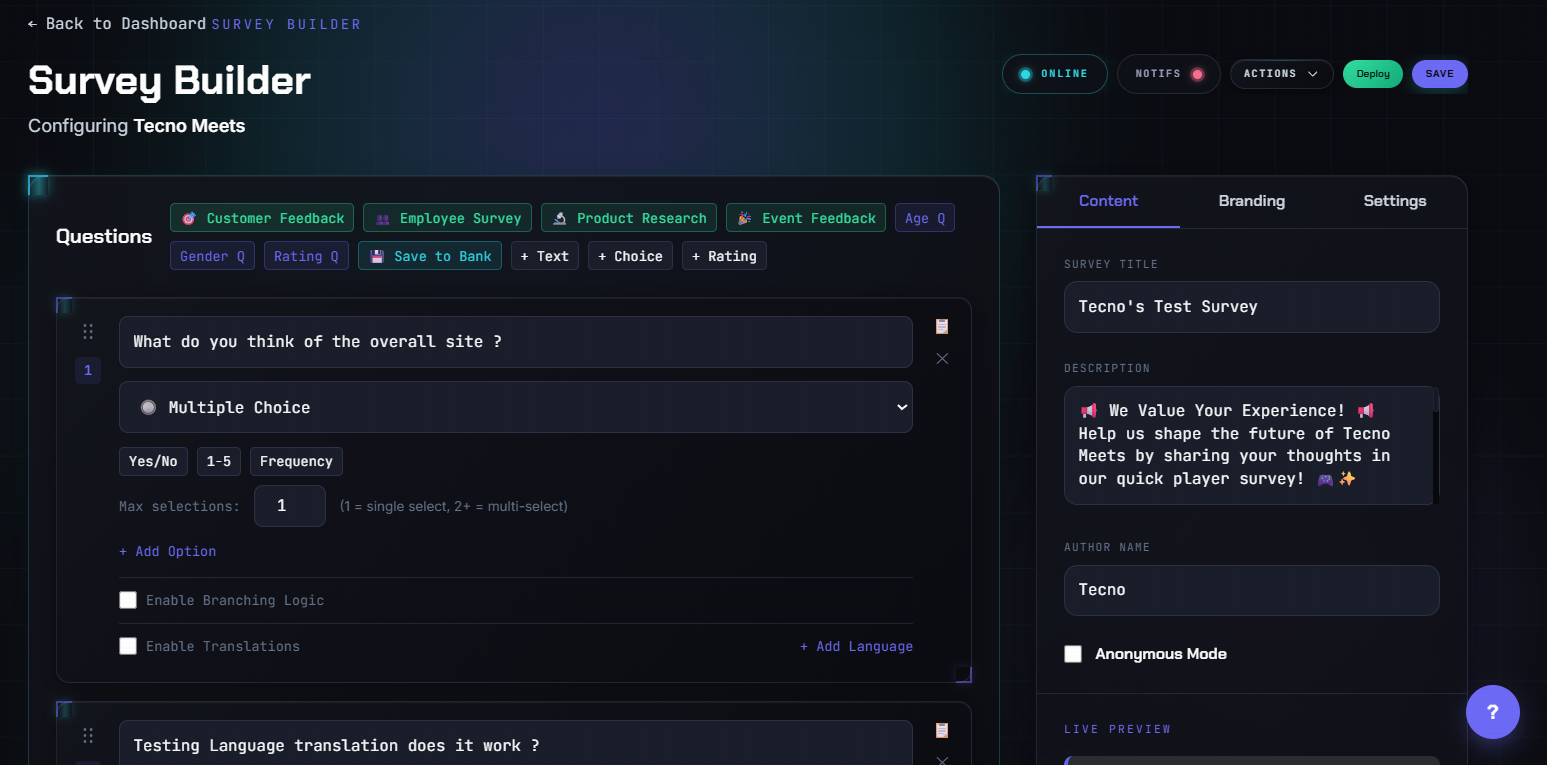Apply the Employee Survey template
This screenshot has width=1547, height=765.
(x=447, y=218)
